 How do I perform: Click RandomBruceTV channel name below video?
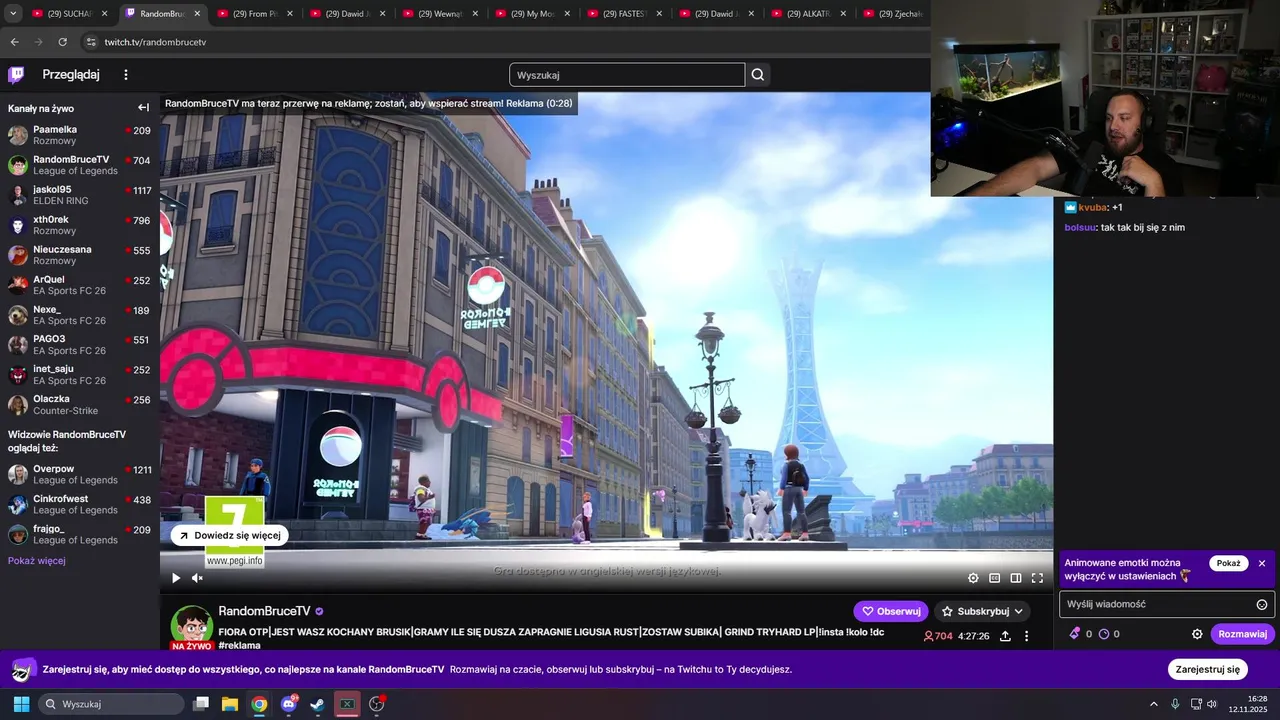pos(265,611)
